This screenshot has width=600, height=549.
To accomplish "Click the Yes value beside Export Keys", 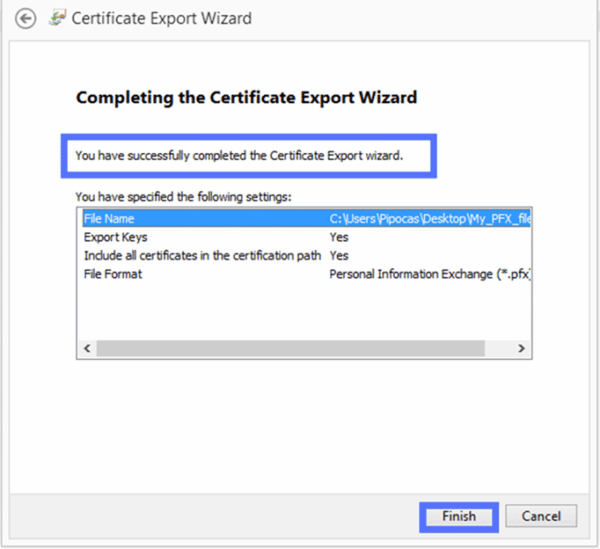I will [339, 237].
